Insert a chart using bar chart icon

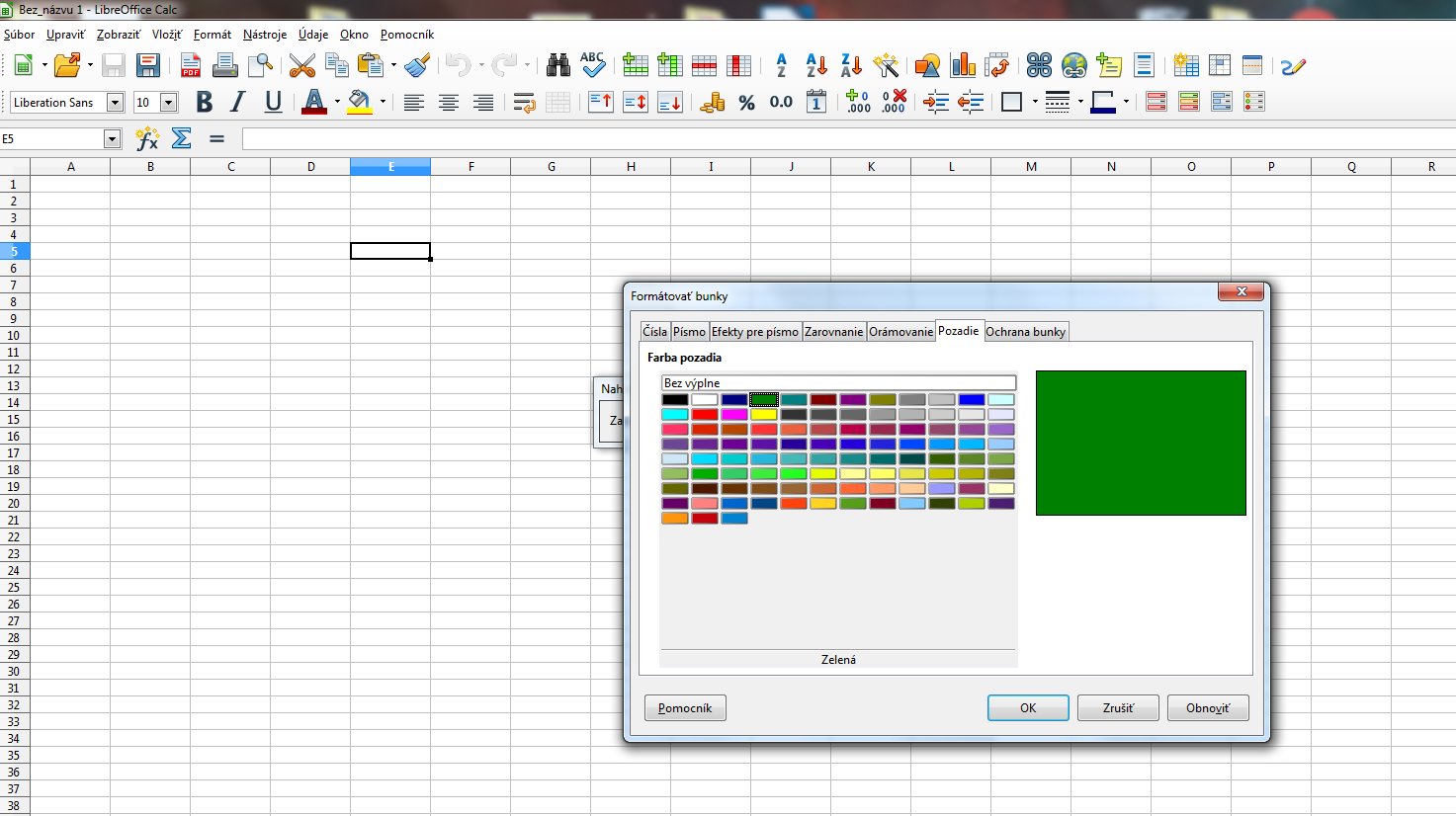point(963,66)
